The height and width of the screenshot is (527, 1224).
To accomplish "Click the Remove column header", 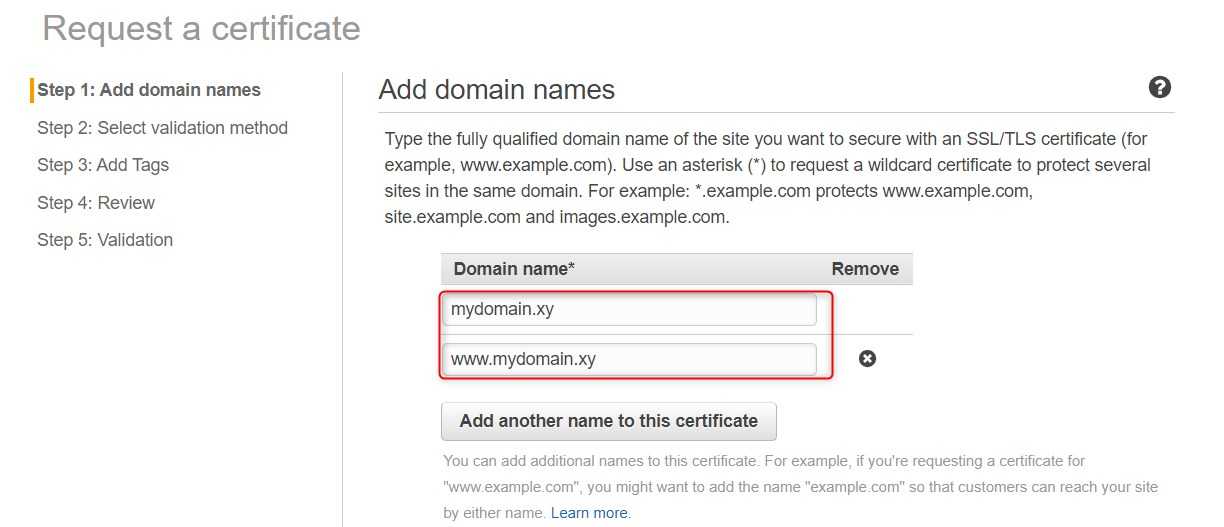I will (x=865, y=269).
